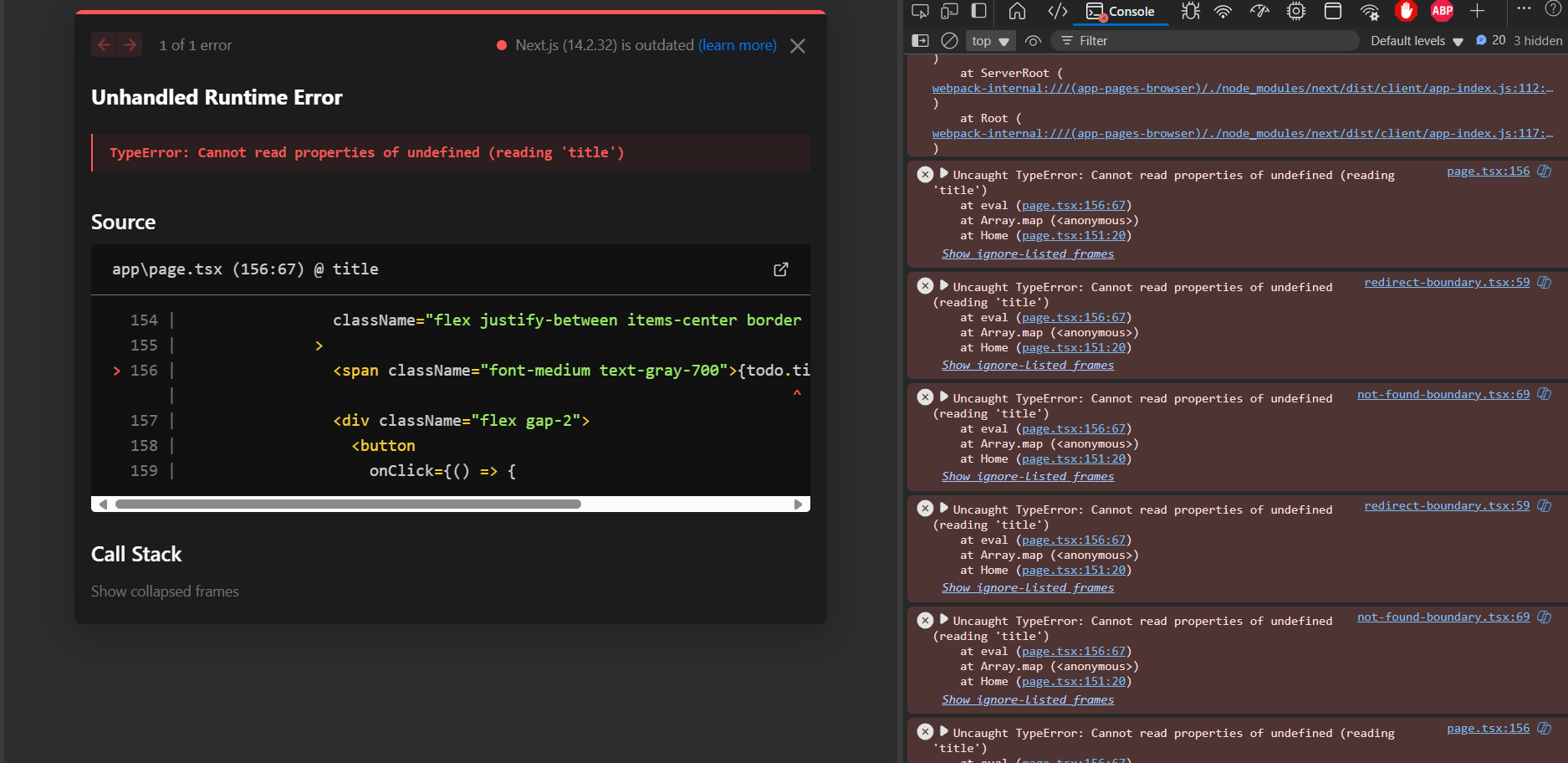Viewport: 1568px width, 763px height.
Task: Toggle the inspect element picker
Action: 920,11
